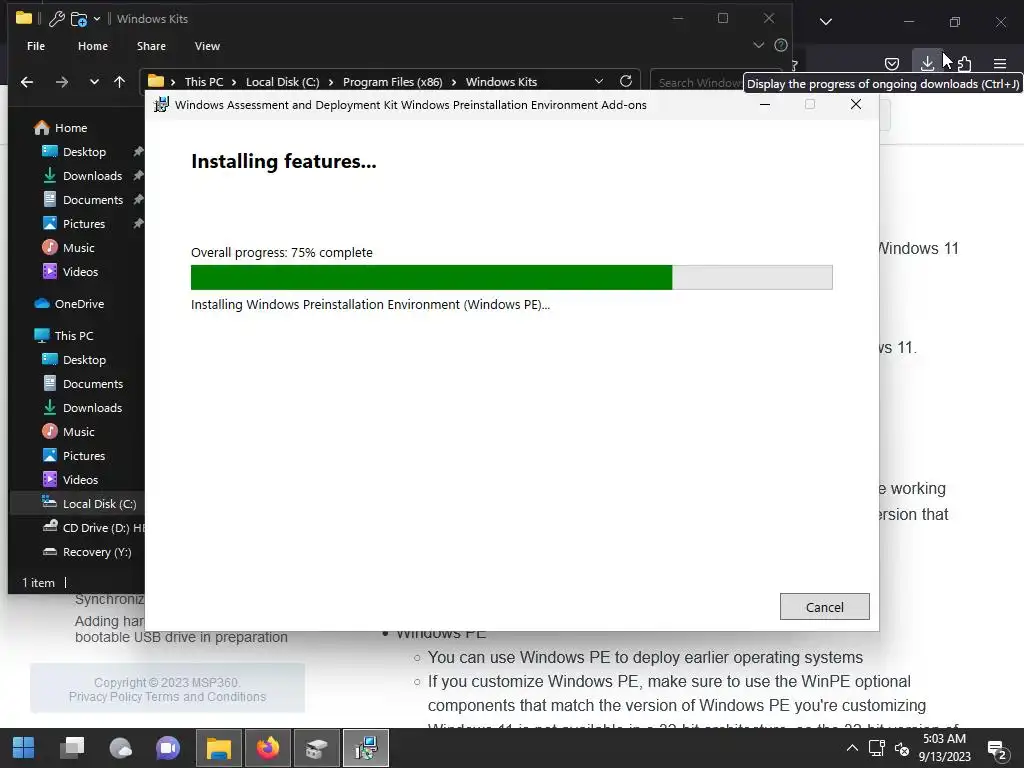Open notification center with 2 notifications
The height and width of the screenshot is (768, 1024).
(997, 750)
